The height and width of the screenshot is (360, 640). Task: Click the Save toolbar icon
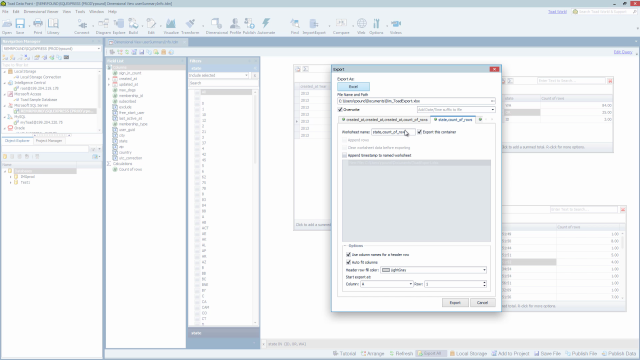point(20,26)
